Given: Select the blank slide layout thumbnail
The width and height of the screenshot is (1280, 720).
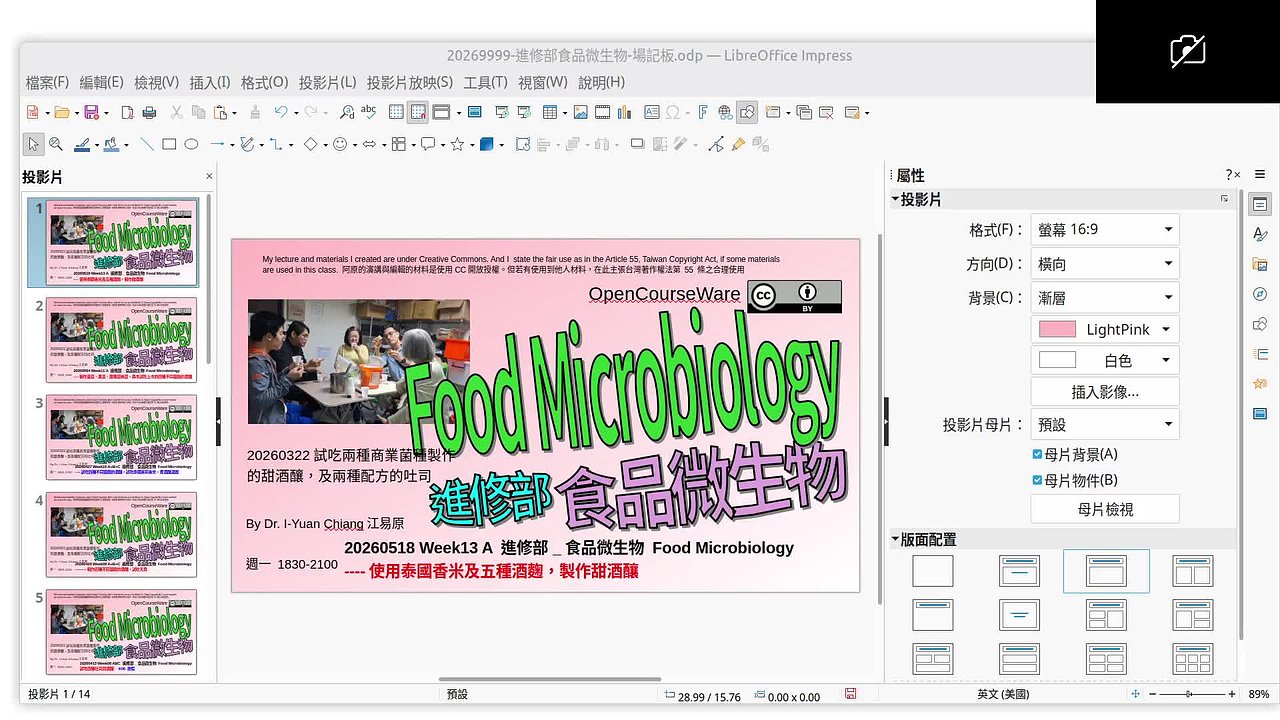Looking at the screenshot, I should 933,571.
